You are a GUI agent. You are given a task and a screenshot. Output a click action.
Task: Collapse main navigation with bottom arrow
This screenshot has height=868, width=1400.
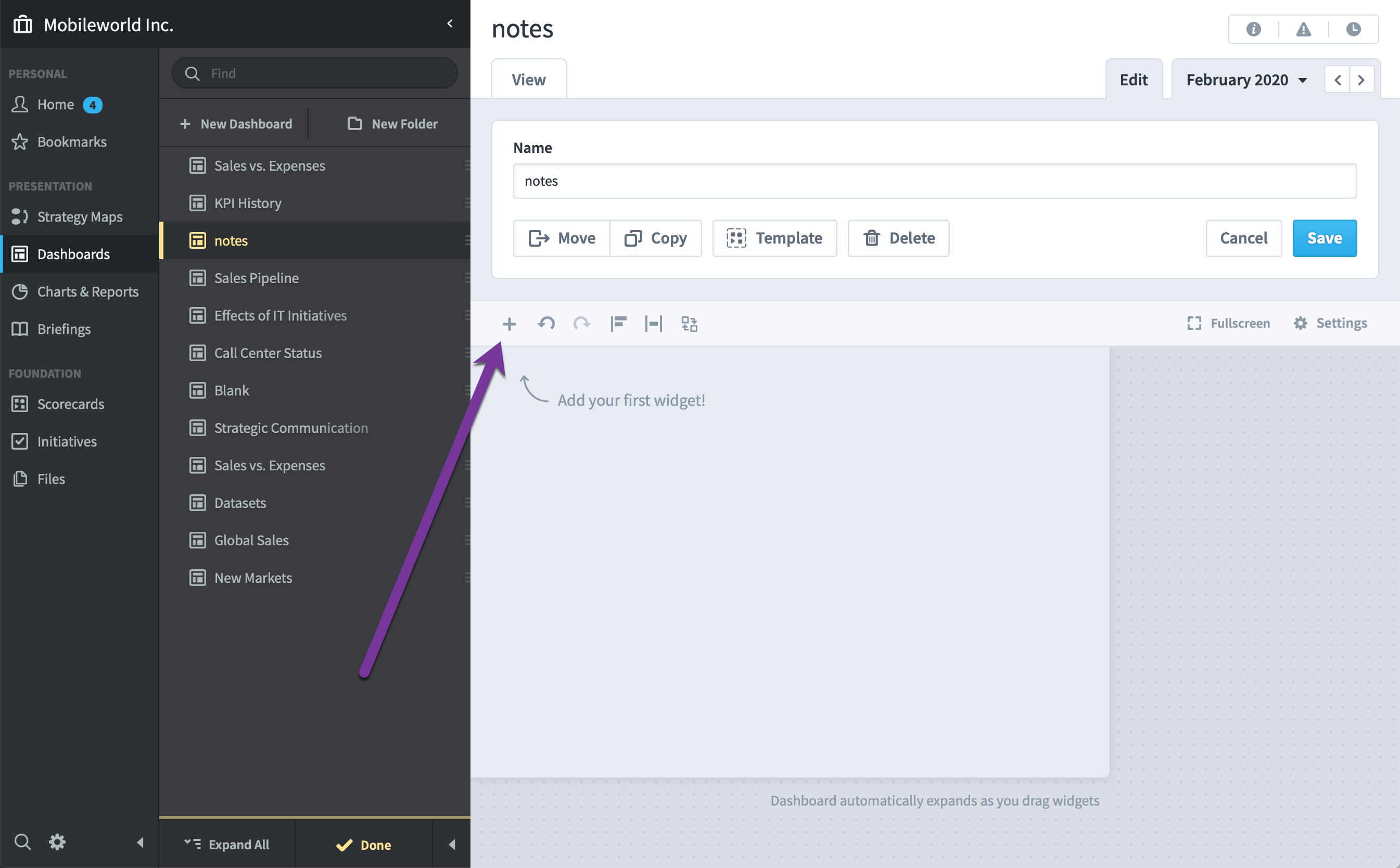pyautogui.click(x=140, y=842)
